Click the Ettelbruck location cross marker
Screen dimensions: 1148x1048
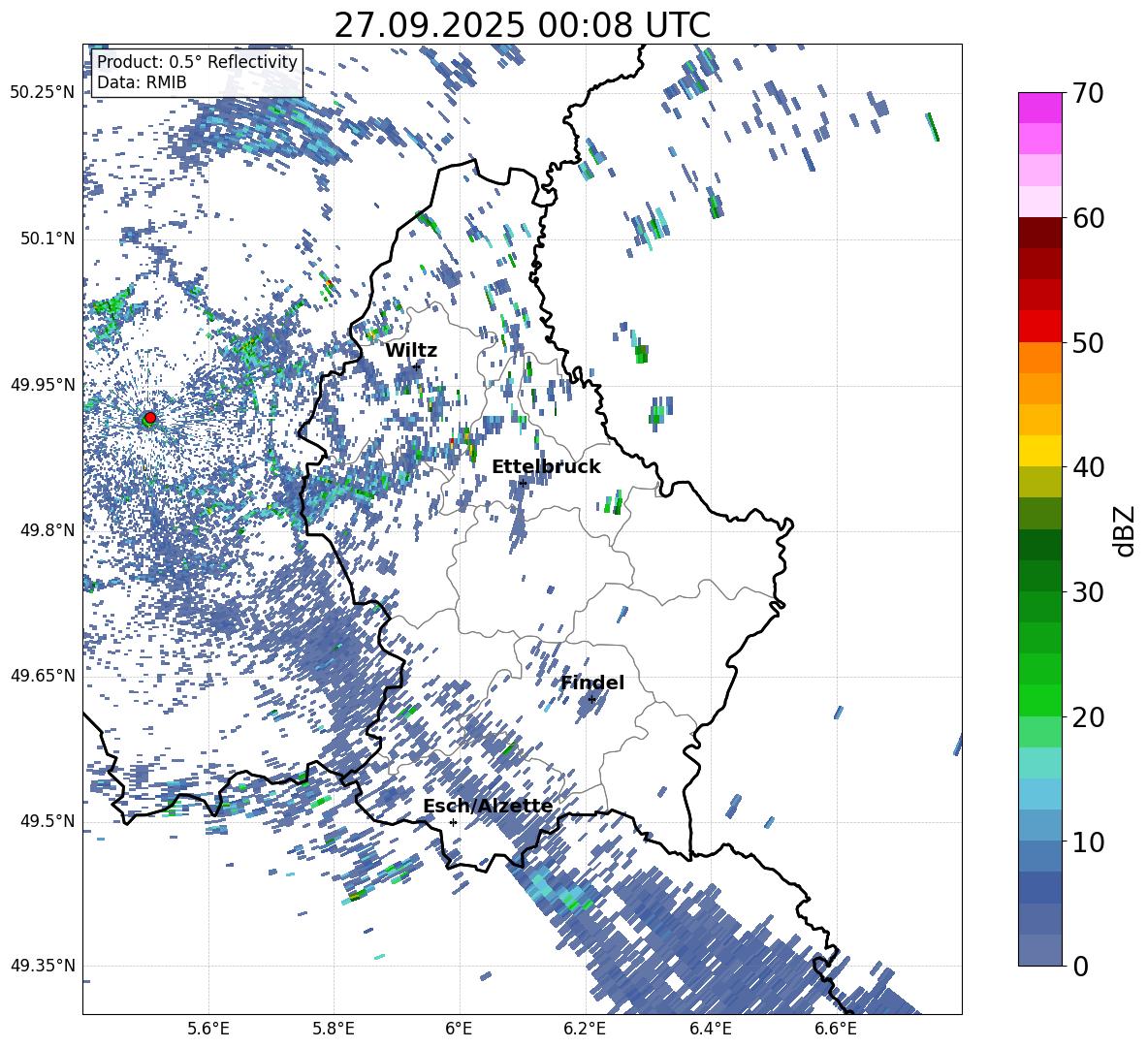pyautogui.click(x=523, y=483)
